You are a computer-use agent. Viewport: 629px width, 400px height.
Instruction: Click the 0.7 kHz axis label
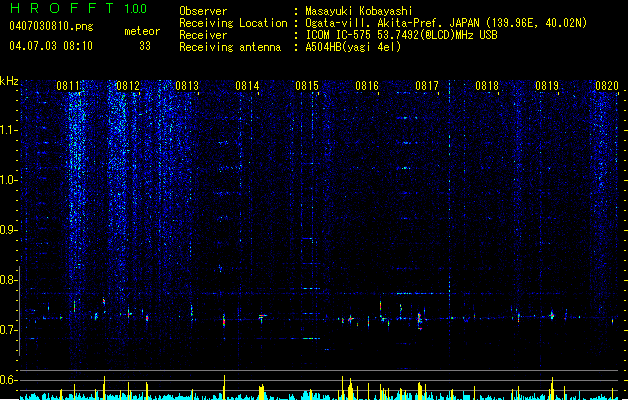[x=9, y=330]
